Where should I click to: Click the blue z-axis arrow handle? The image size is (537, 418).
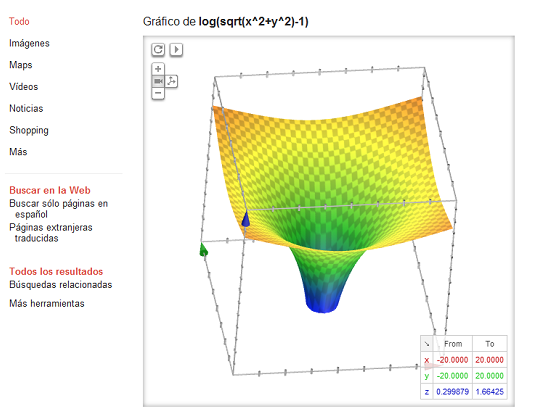click(246, 219)
